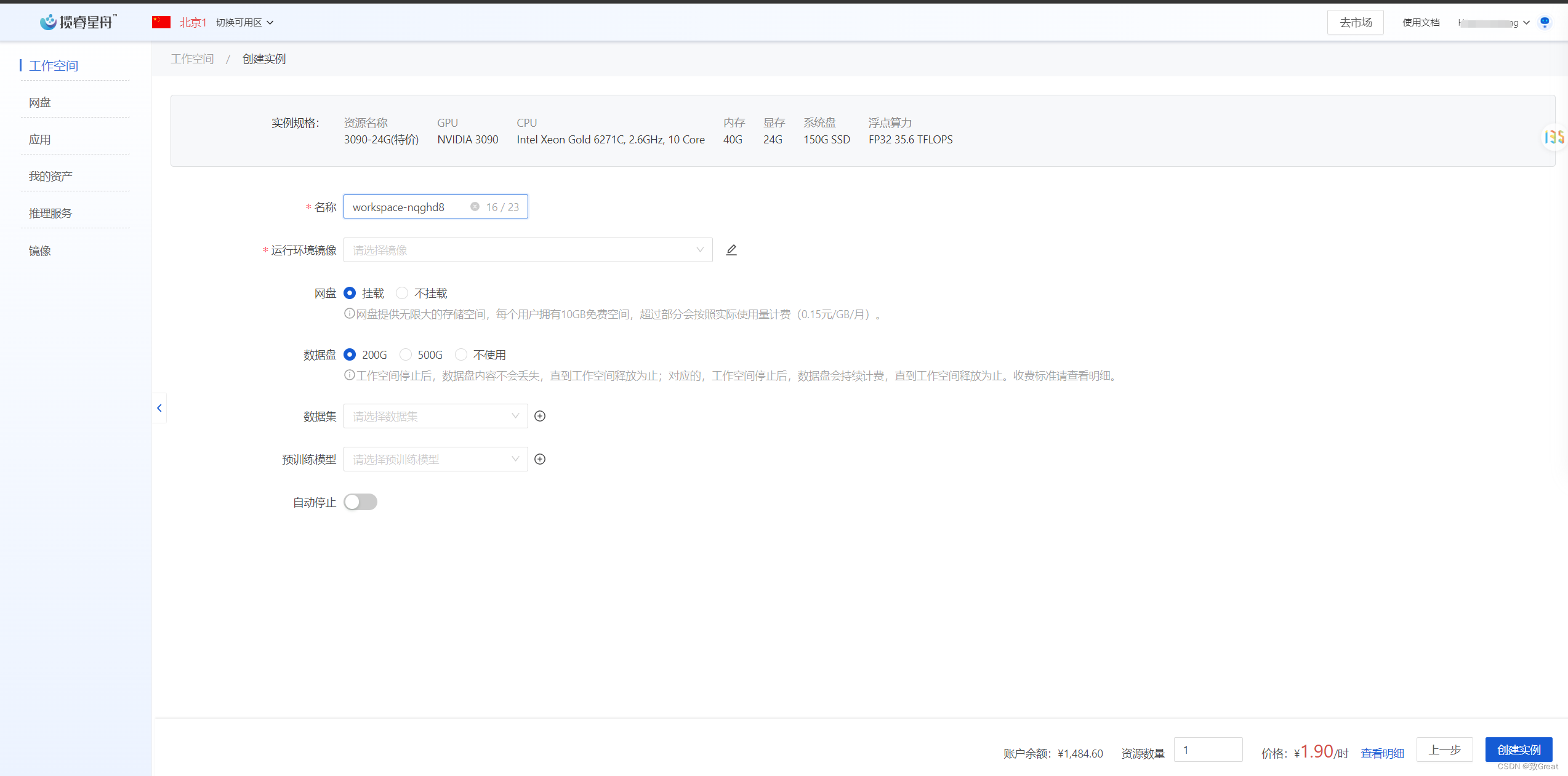The image size is (1568, 776).
Task: Open the 运行环境镜像 image dropdown
Action: pyautogui.click(x=528, y=250)
